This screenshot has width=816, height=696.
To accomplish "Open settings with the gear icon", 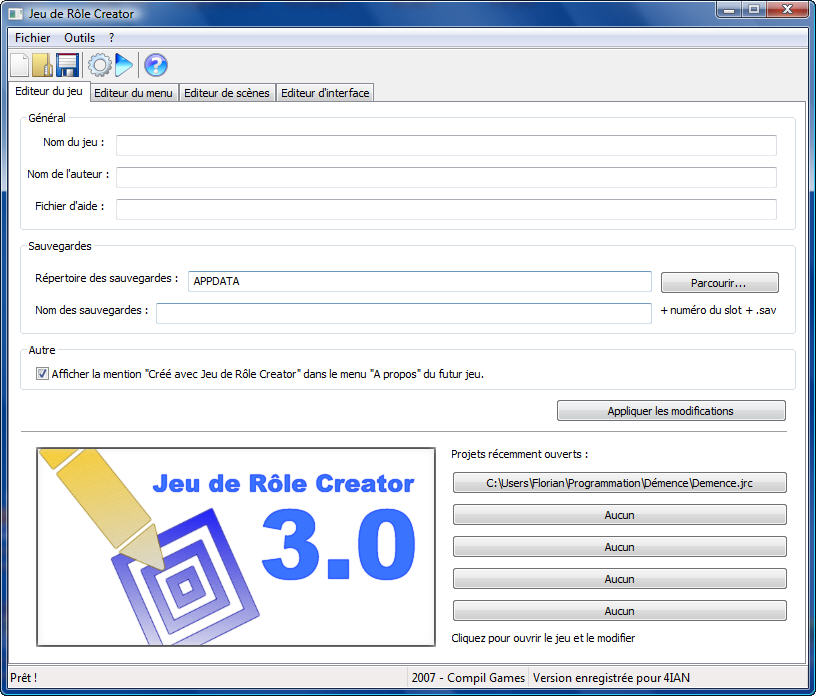I will coord(99,65).
